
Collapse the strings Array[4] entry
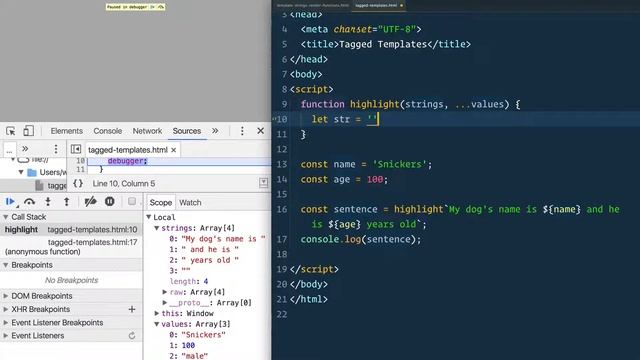pyautogui.click(x=157, y=228)
